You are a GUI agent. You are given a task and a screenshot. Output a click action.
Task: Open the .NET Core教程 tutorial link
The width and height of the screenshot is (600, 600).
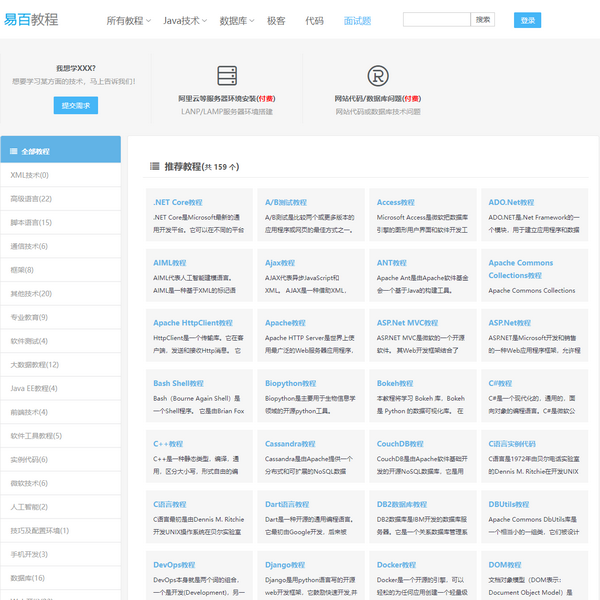(178, 202)
